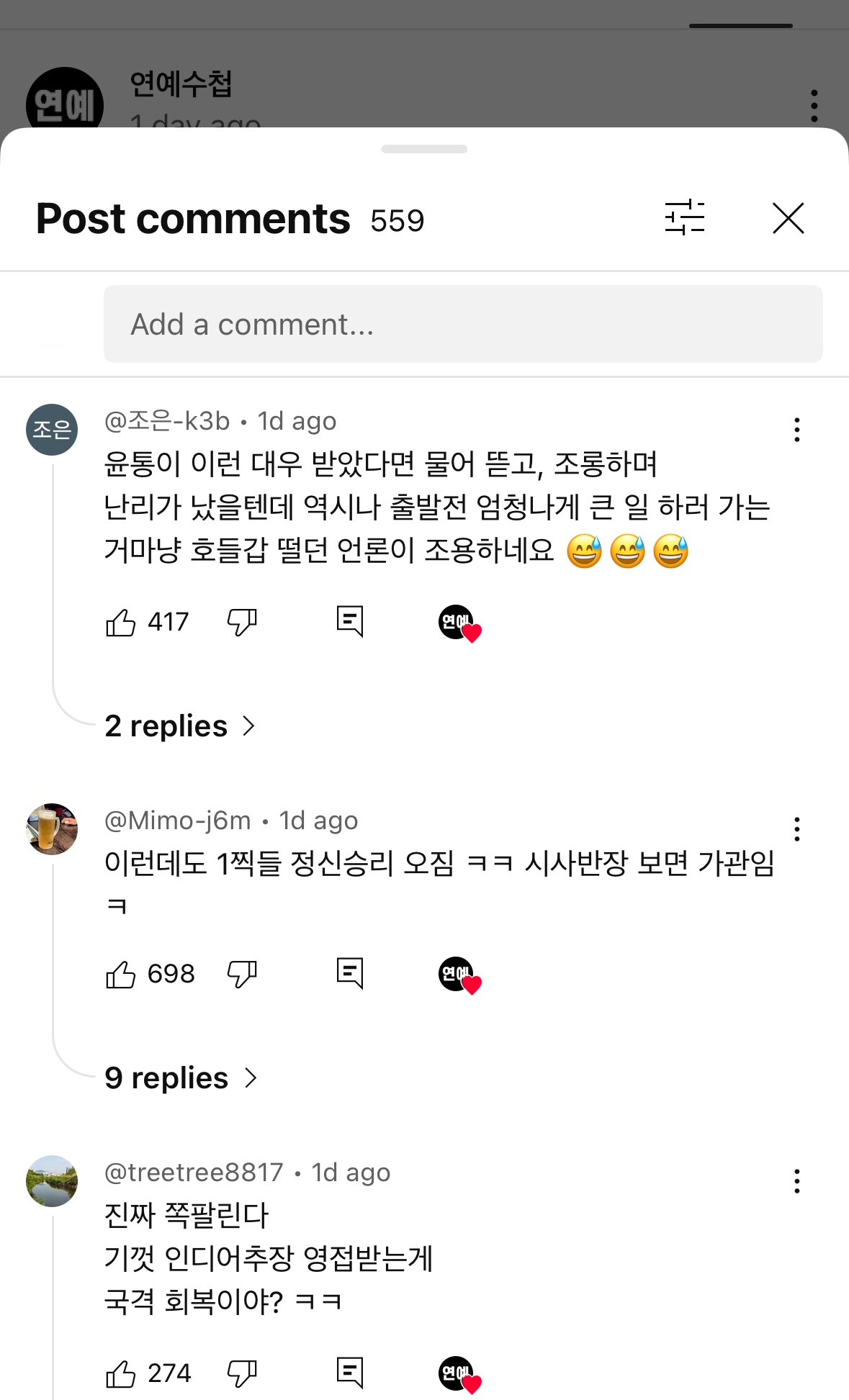This screenshot has width=849, height=1400.
Task: Close the Post comments panel
Action: (788, 218)
